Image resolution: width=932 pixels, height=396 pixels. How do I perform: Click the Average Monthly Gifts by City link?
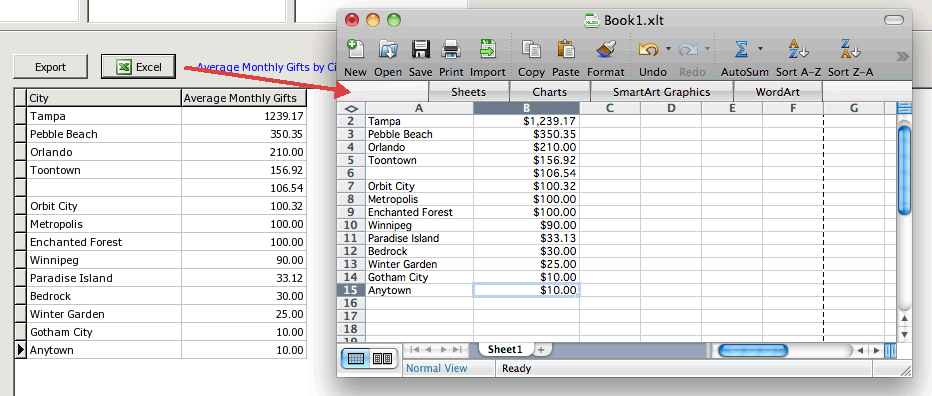click(x=267, y=67)
